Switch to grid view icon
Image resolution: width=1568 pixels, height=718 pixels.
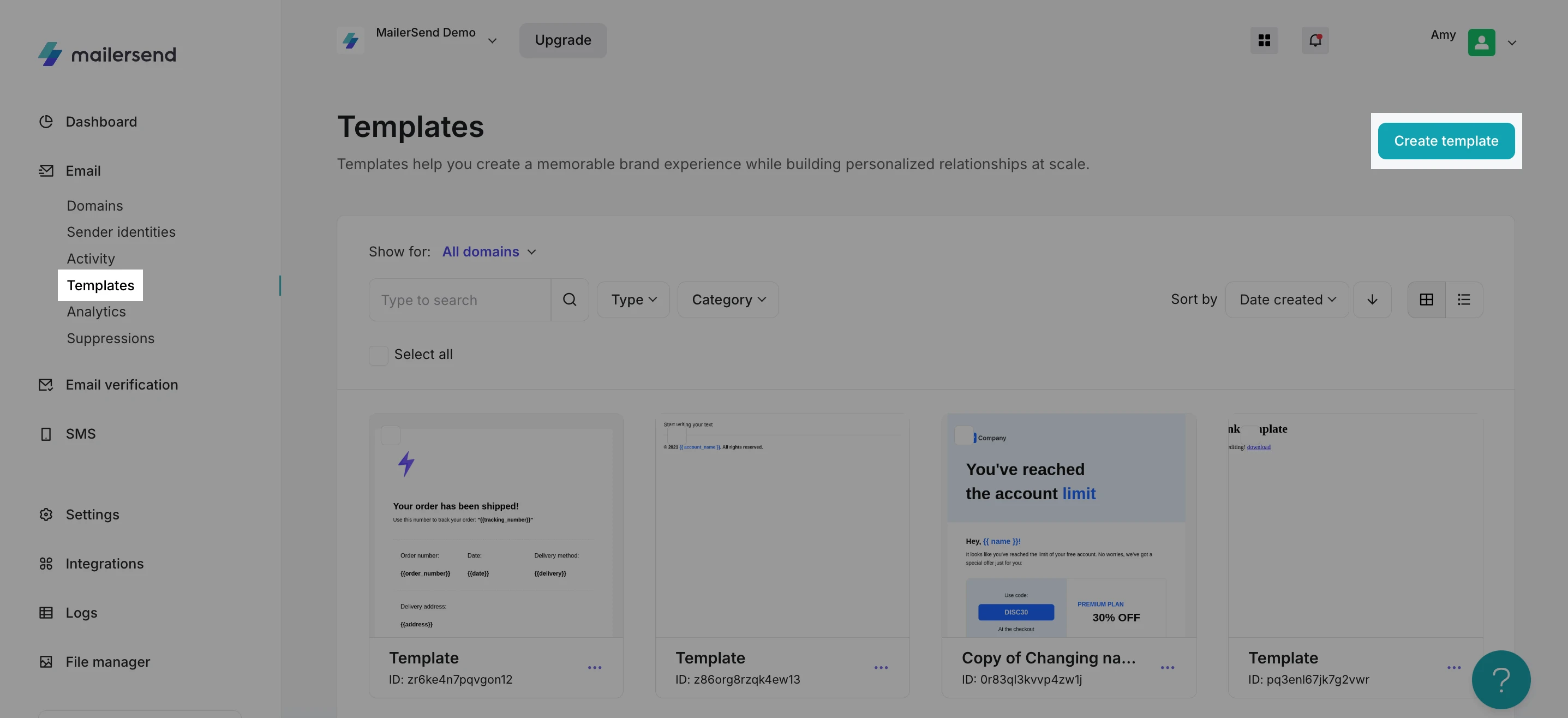(1426, 300)
